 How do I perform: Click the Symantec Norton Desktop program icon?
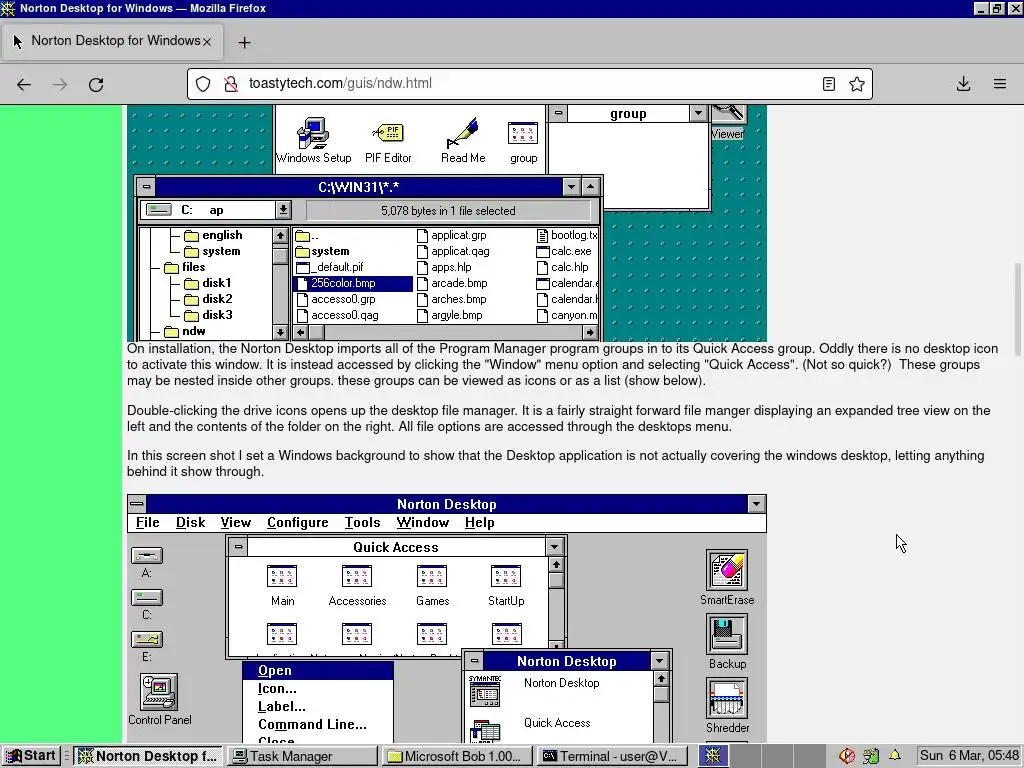485,692
